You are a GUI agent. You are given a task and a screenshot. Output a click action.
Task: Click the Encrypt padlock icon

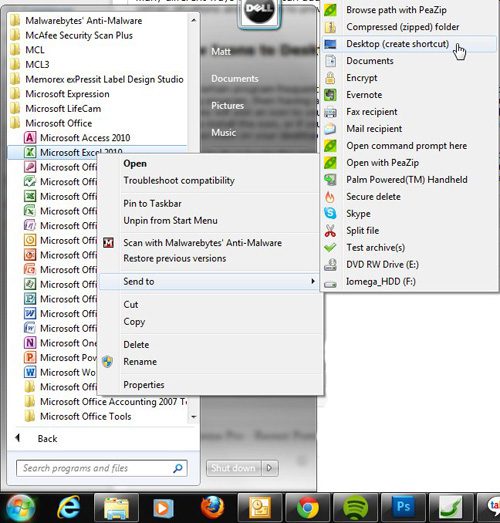(x=330, y=78)
